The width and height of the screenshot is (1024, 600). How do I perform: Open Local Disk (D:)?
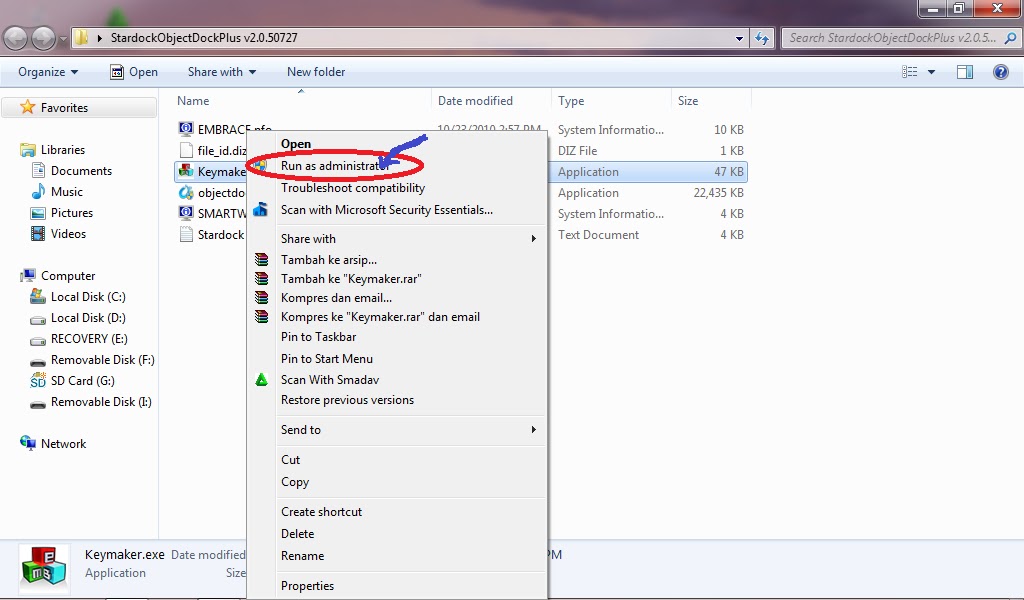pos(88,317)
